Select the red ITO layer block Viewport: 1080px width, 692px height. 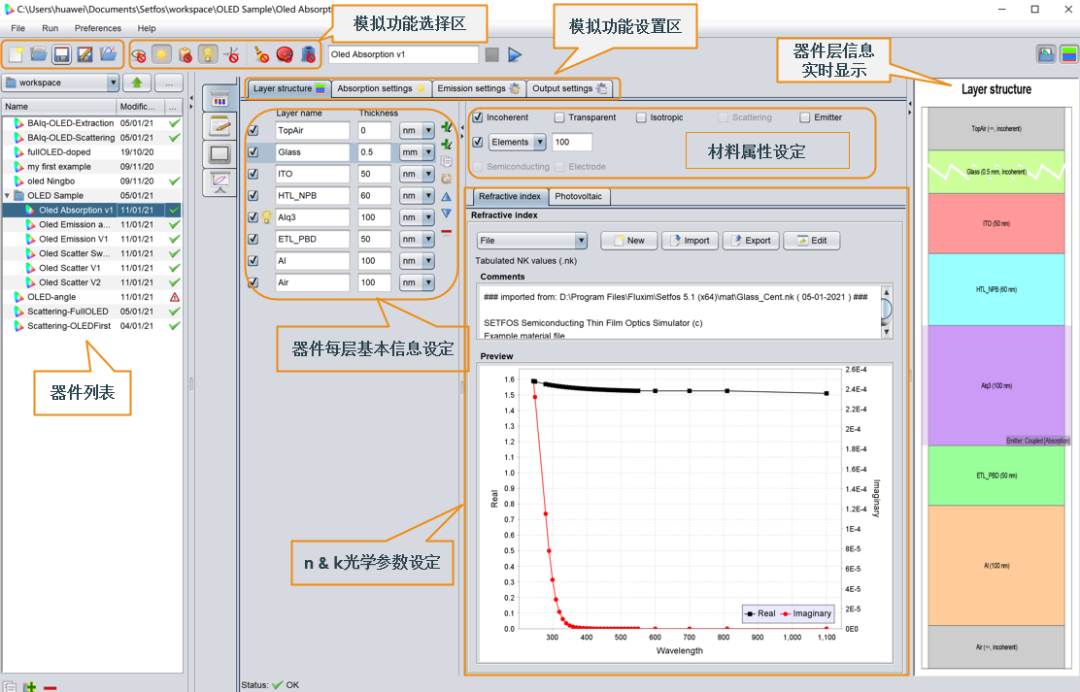click(x=996, y=223)
